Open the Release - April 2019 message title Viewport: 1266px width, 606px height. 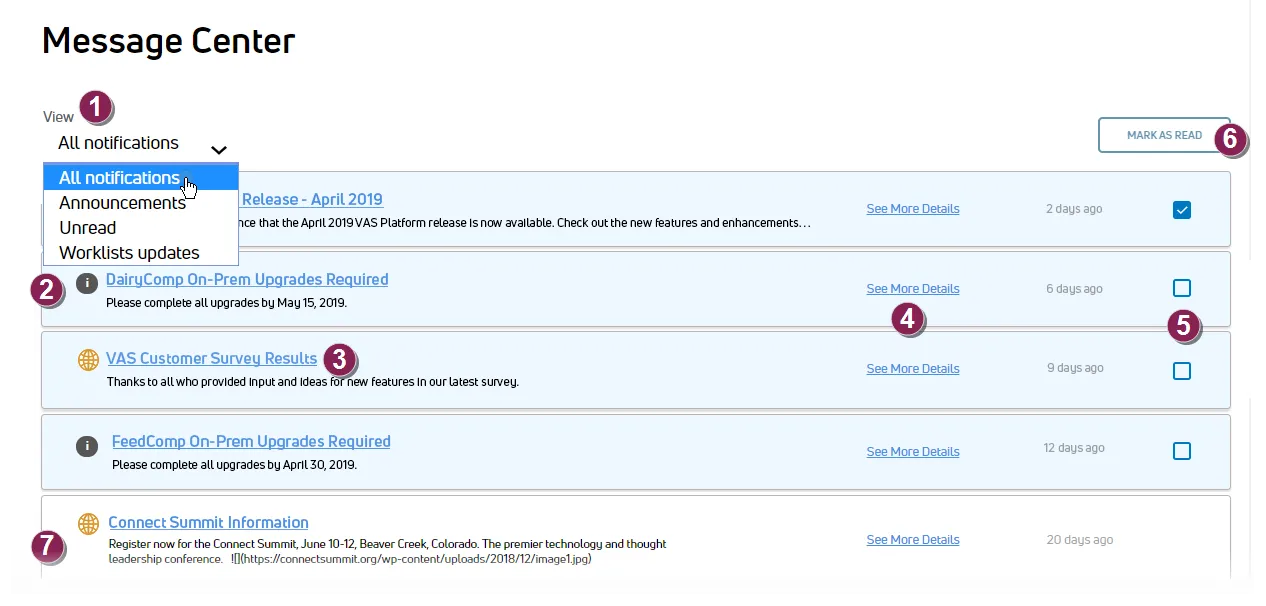[x=312, y=199]
